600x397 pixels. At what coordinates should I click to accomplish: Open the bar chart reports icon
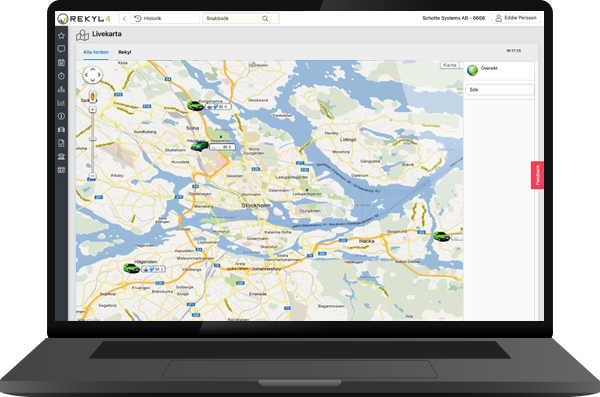click(61, 103)
